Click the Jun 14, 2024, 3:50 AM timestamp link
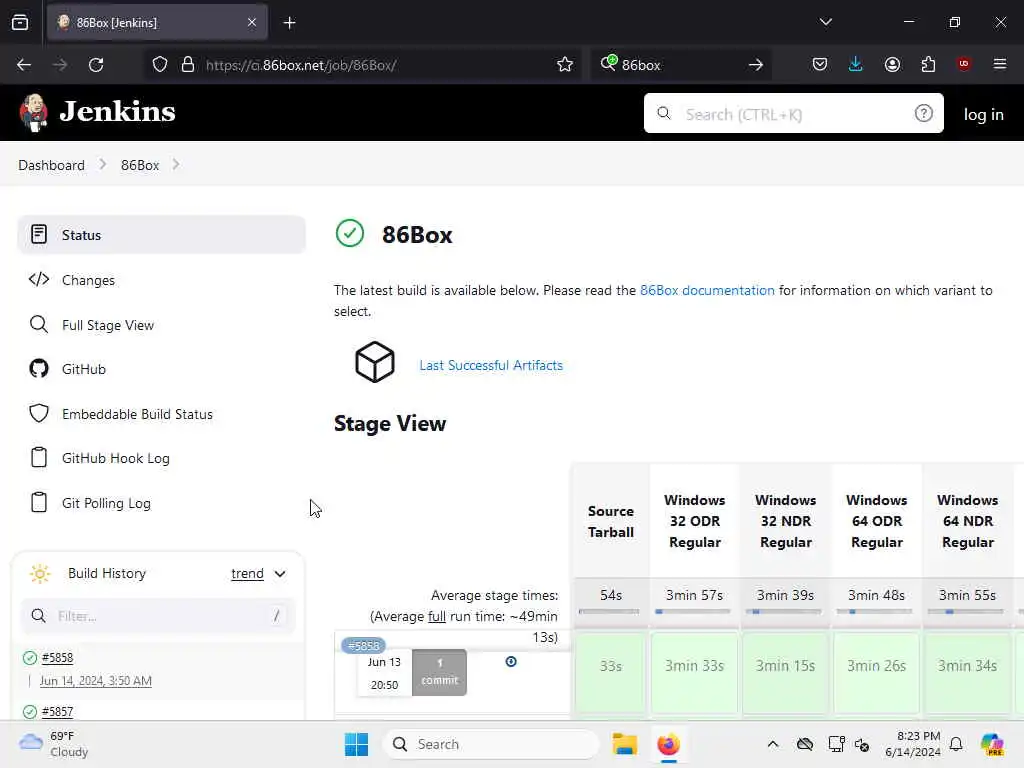This screenshot has height=768, width=1024. (x=95, y=681)
